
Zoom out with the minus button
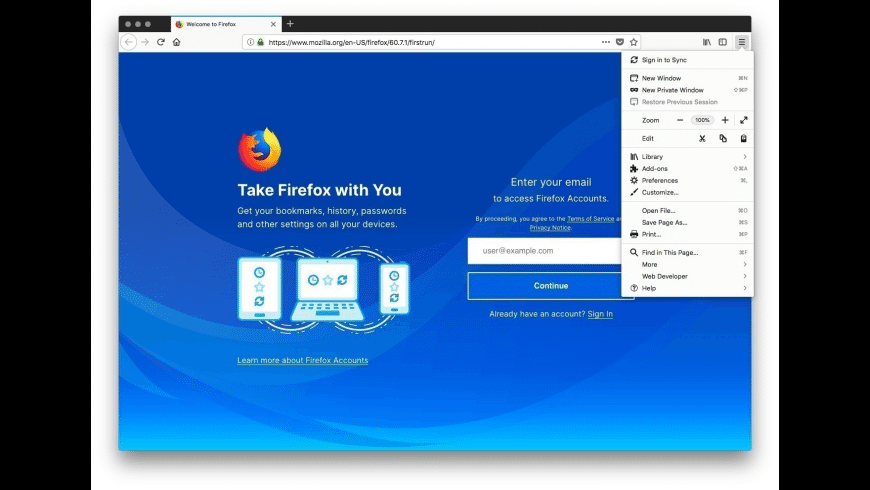tap(680, 120)
